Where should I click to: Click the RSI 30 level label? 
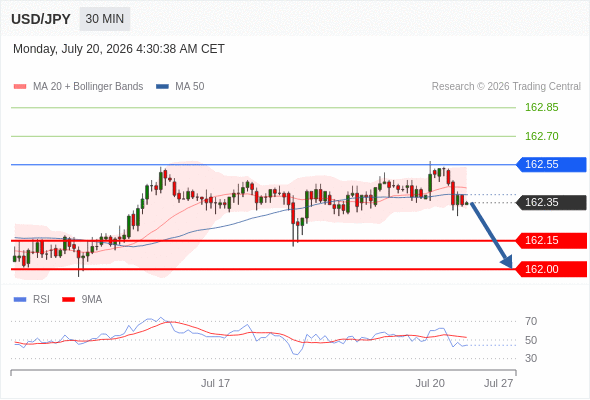[531, 358]
